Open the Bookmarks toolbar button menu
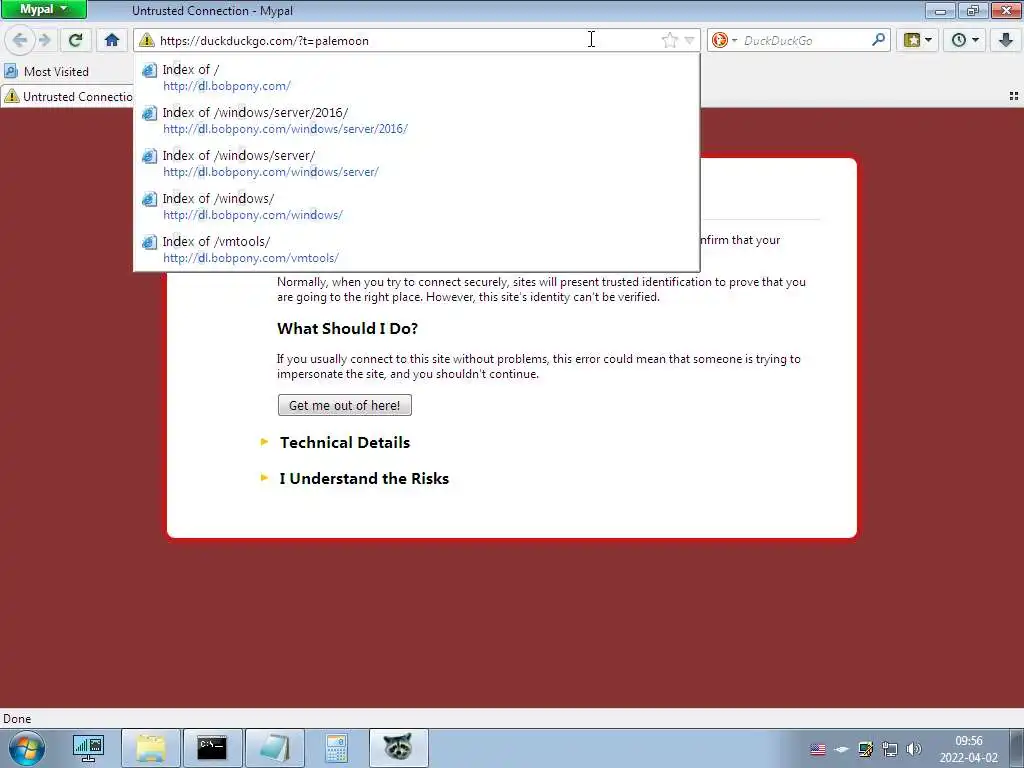 point(918,40)
